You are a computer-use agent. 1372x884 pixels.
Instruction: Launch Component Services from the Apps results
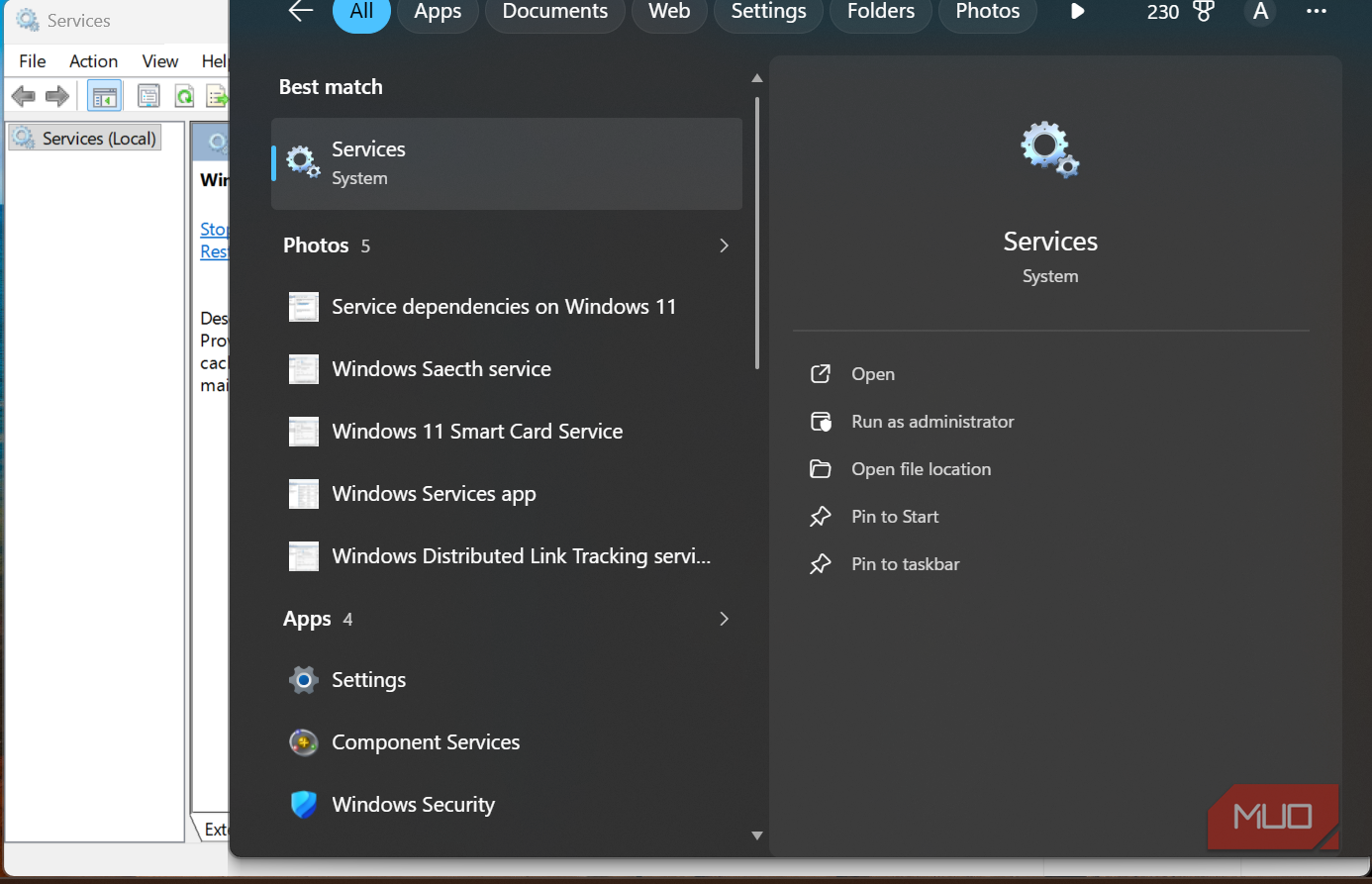tap(506, 742)
